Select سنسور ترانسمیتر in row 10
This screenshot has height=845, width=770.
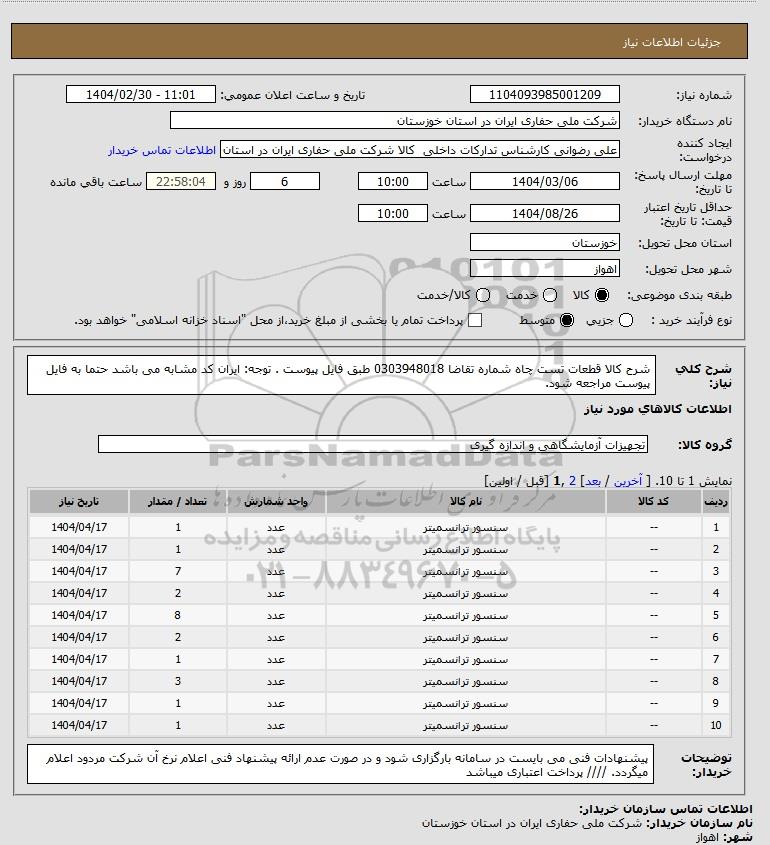pyautogui.click(x=466, y=726)
